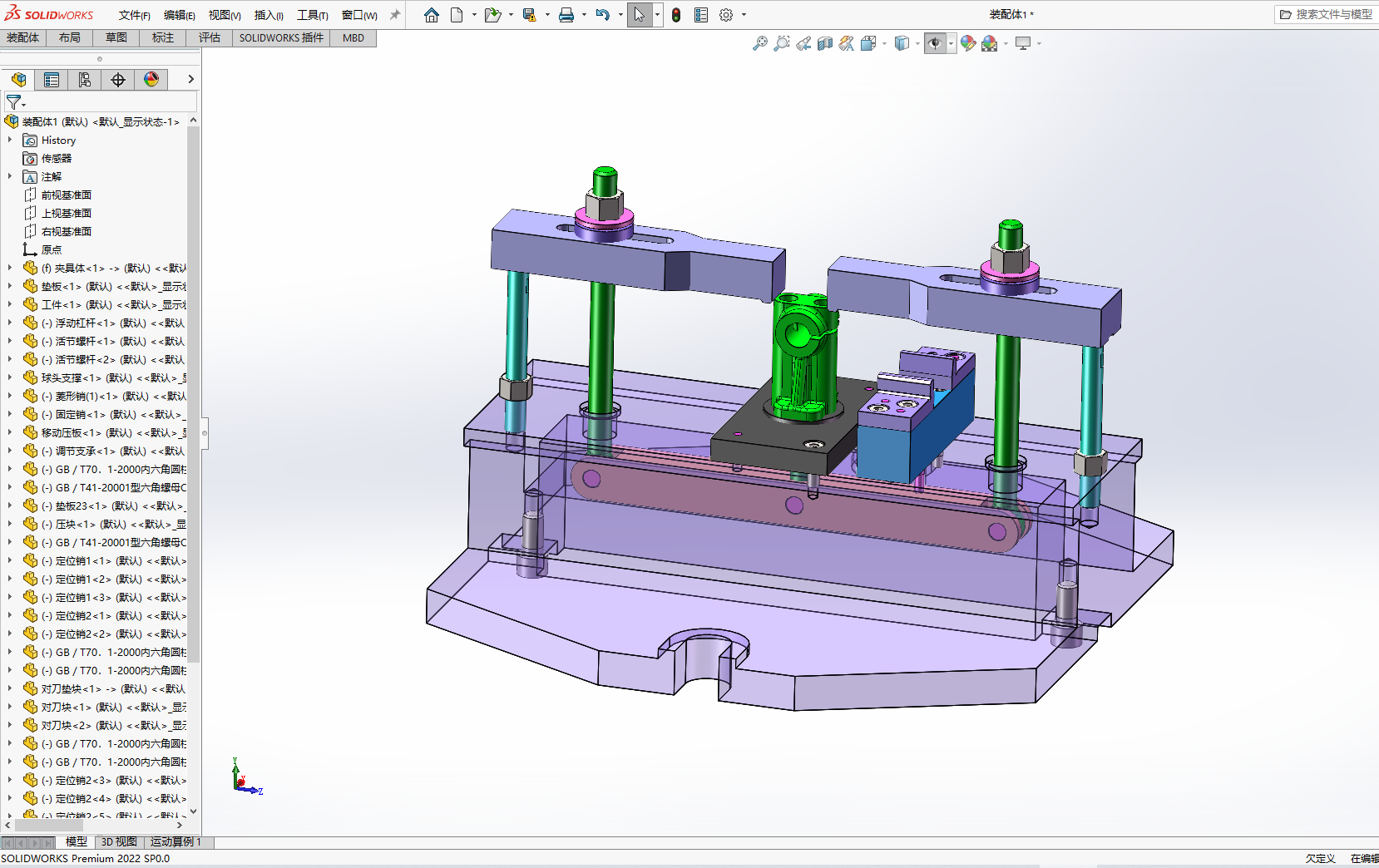Open Options gear icon
The width and height of the screenshot is (1379, 868).
[726, 15]
